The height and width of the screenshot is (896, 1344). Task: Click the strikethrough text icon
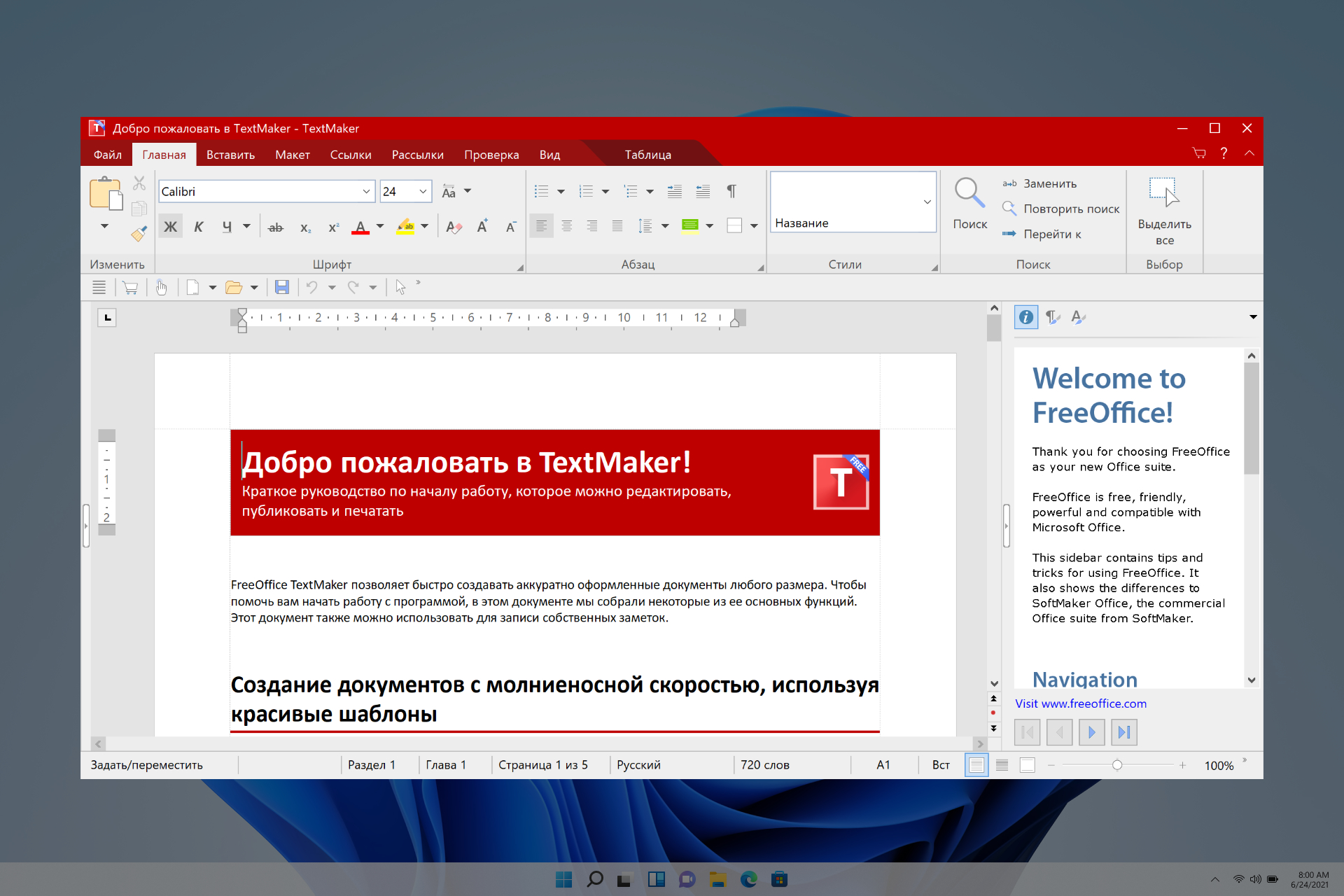275,227
